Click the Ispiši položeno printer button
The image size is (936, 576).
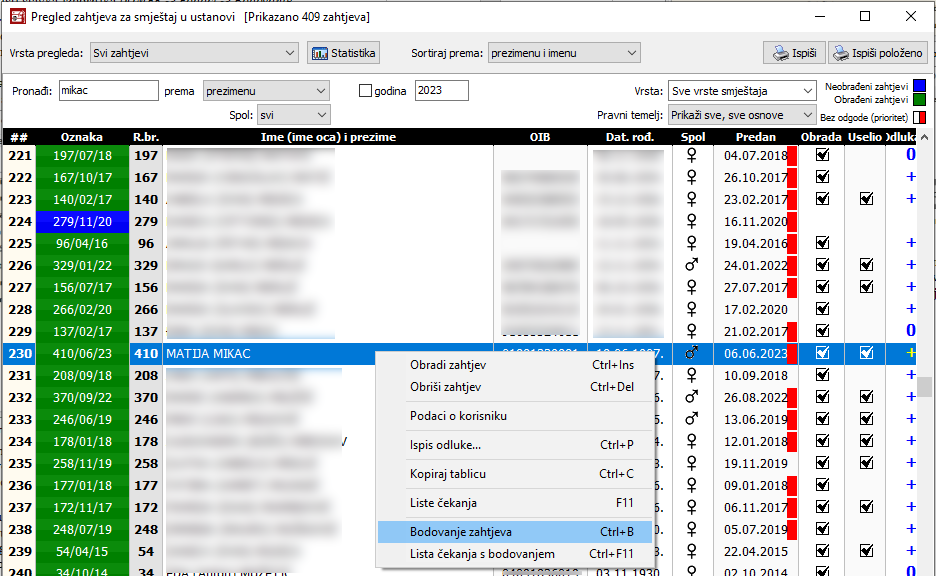coord(878,53)
